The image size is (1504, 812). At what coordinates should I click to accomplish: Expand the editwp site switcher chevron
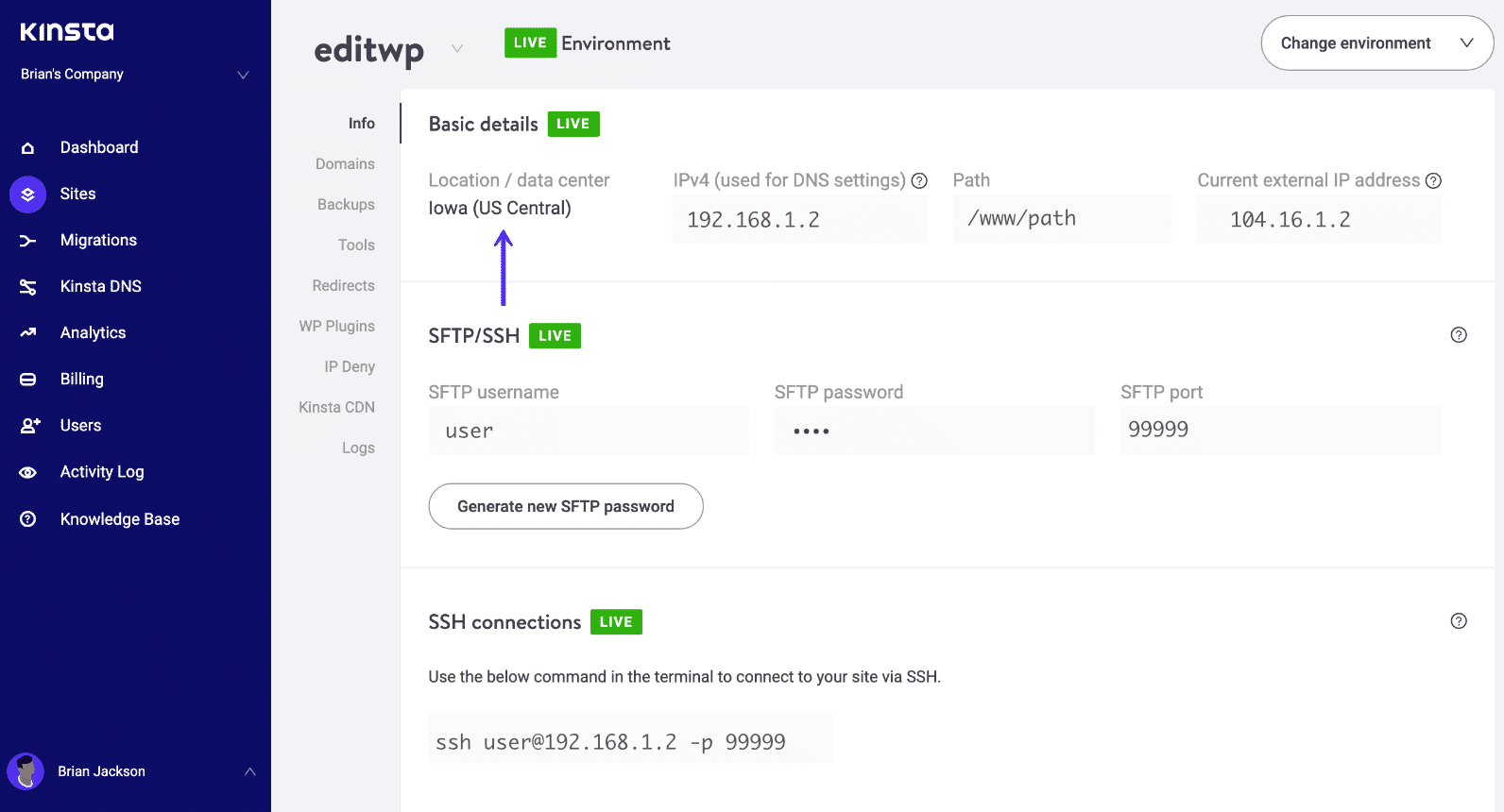pos(457,48)
